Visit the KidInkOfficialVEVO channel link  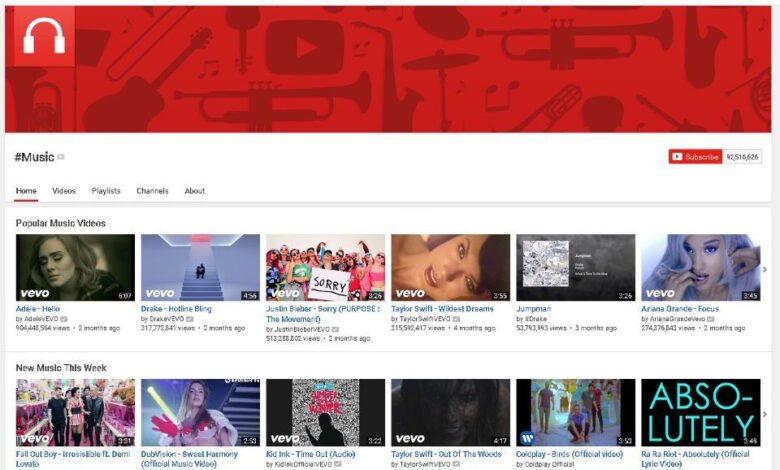(302, 464)
